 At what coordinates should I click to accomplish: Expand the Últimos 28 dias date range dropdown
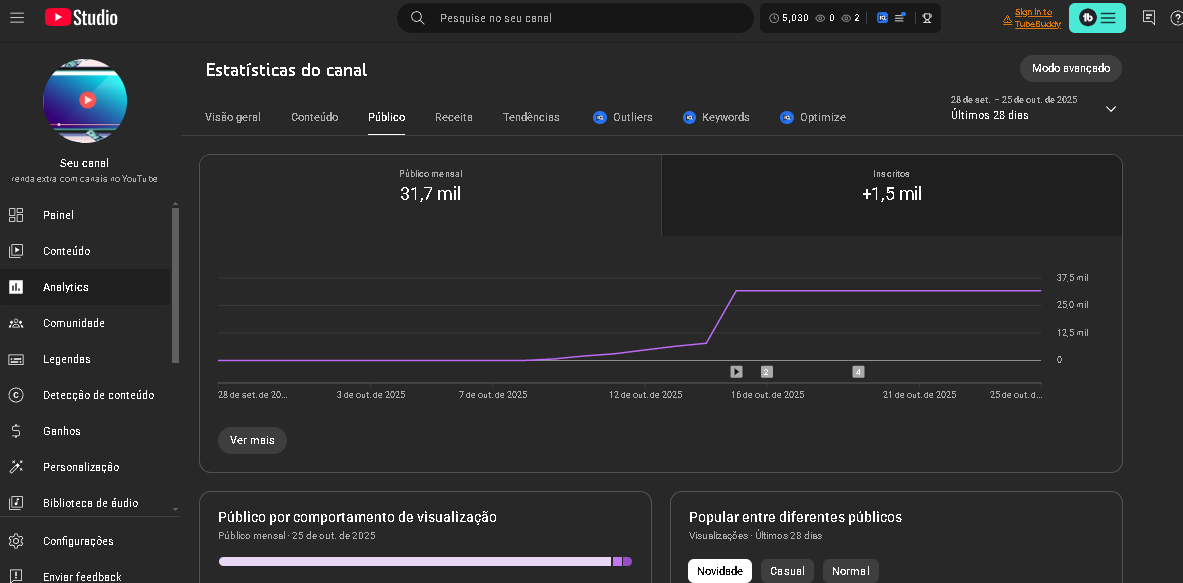pyautogui.click(x=1110, y=109)
